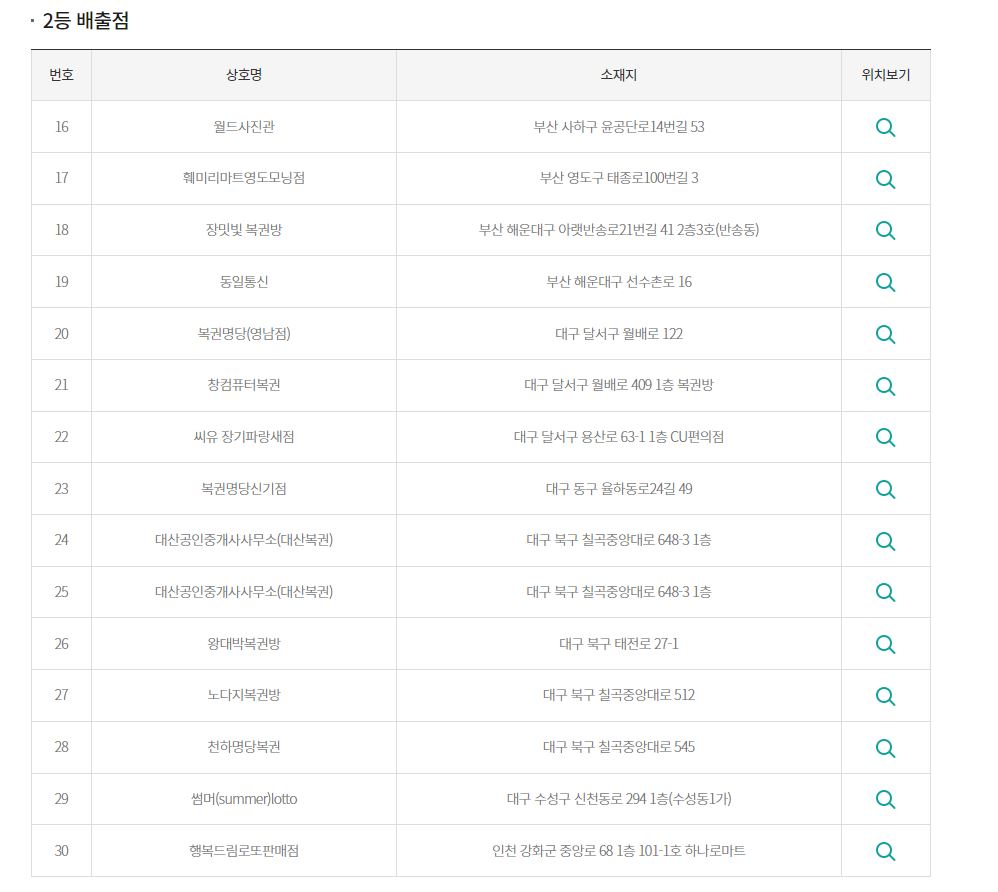Select store name 복권명당신기점
Image resolution: width=998 pixels, height=892 pixels.
pyautogui.click(x=244, y=488)
